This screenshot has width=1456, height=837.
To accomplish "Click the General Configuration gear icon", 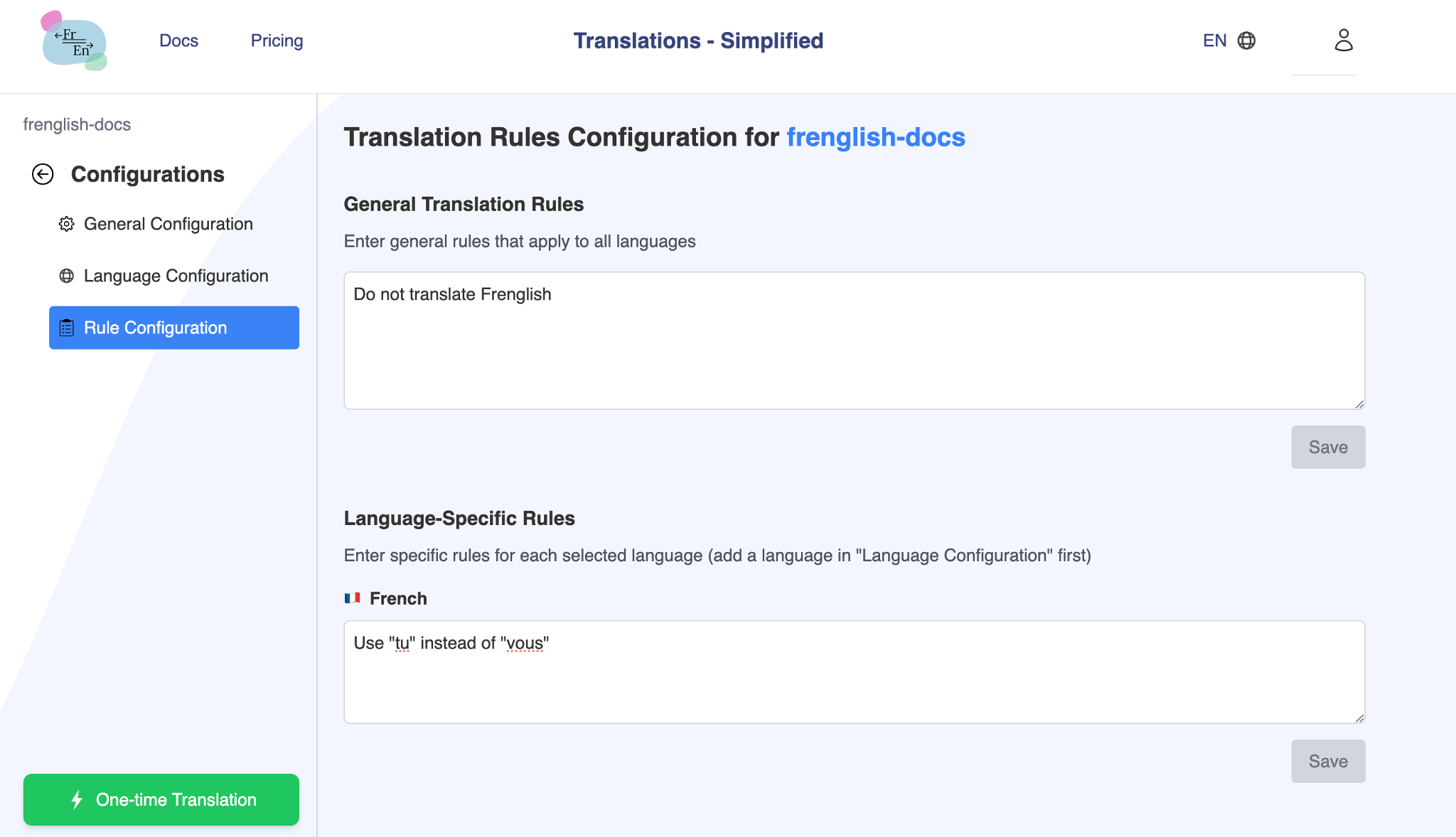I will [x=67, y=223].
